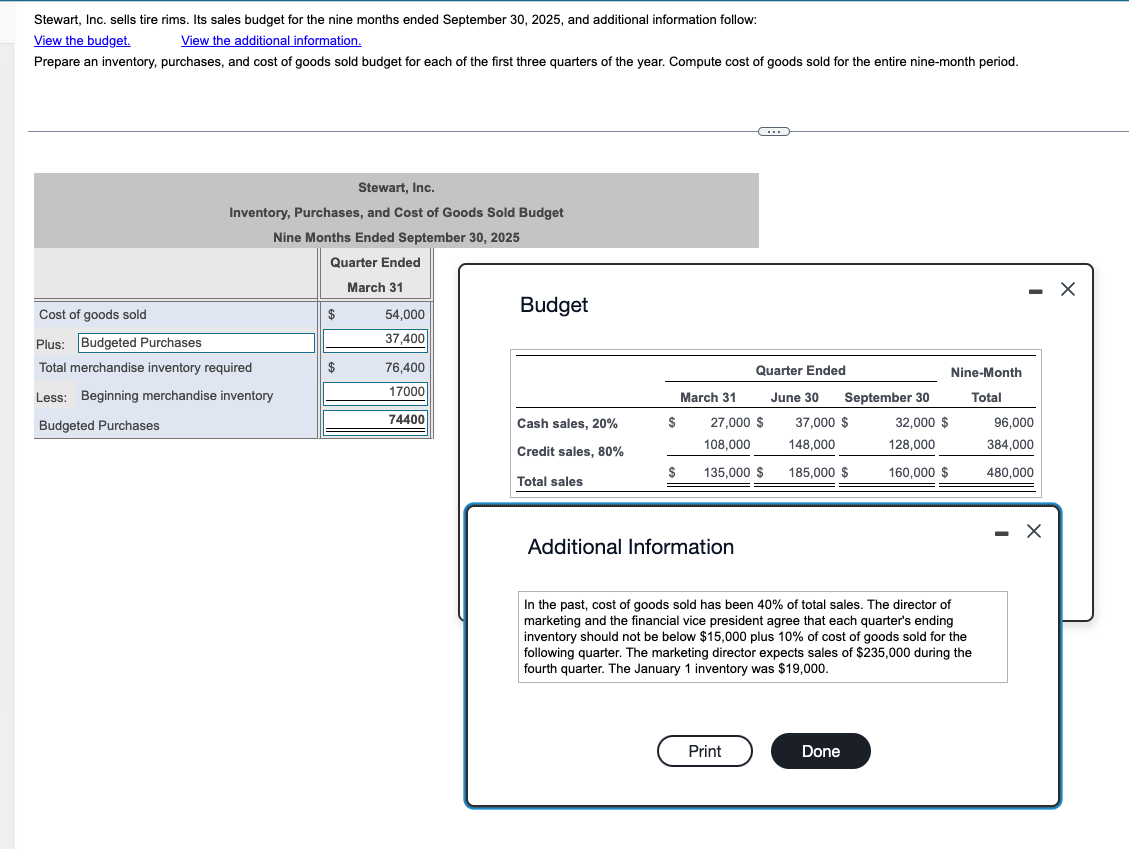The height and width of the screenshot is (849, 1129).
Task: Minimize the Additional Information popup
Action: coord(1000,531)
